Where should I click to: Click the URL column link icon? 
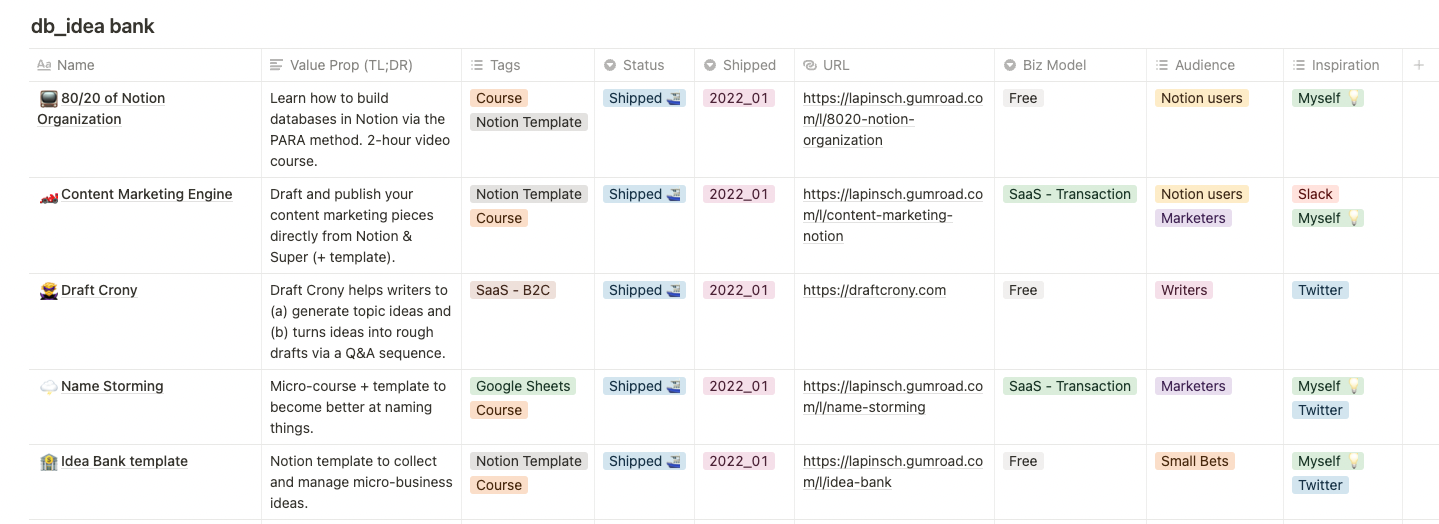click(x=810, y=65)
